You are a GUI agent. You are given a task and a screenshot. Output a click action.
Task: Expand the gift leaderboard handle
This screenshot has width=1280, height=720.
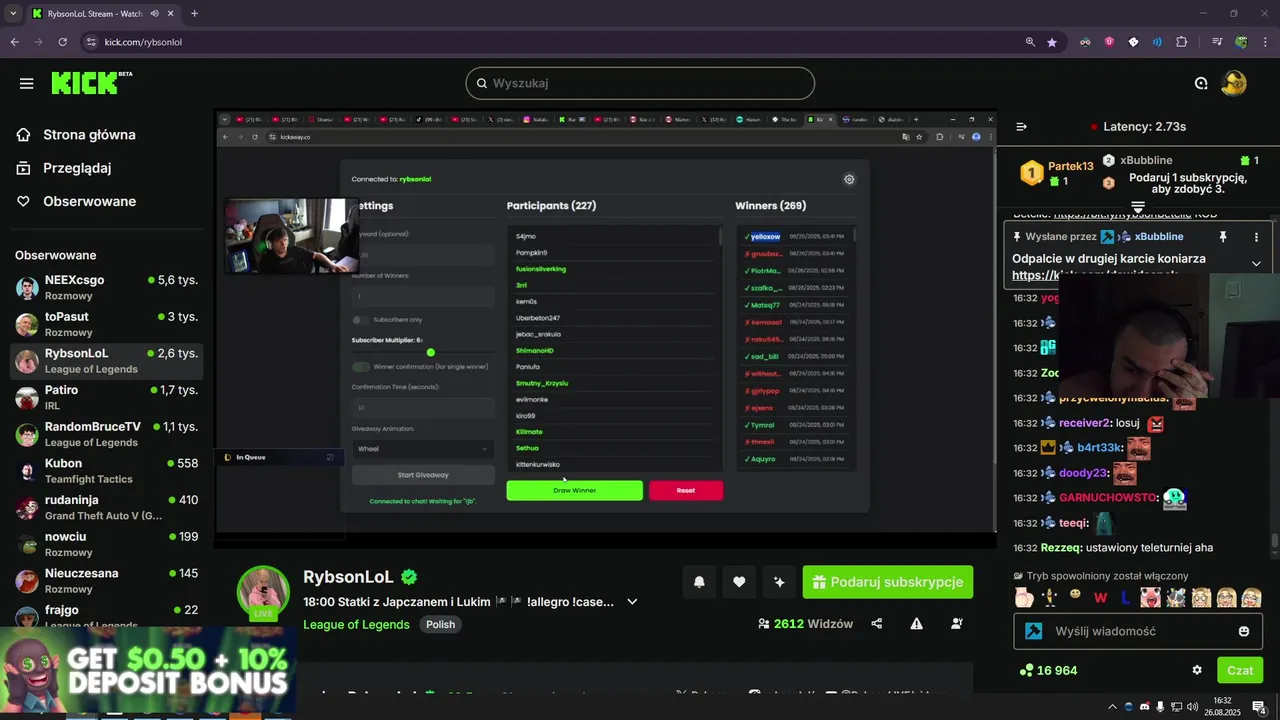[1138, 206]
